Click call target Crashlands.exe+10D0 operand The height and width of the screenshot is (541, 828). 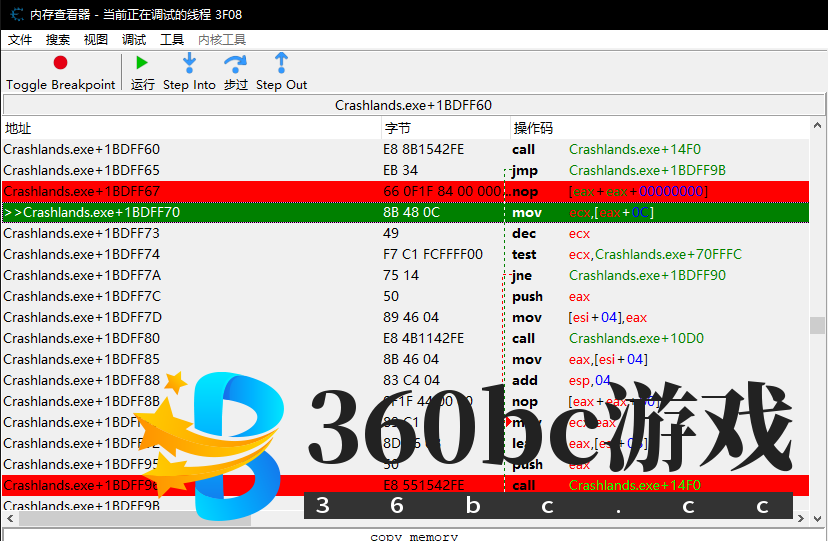click(636, 338)
